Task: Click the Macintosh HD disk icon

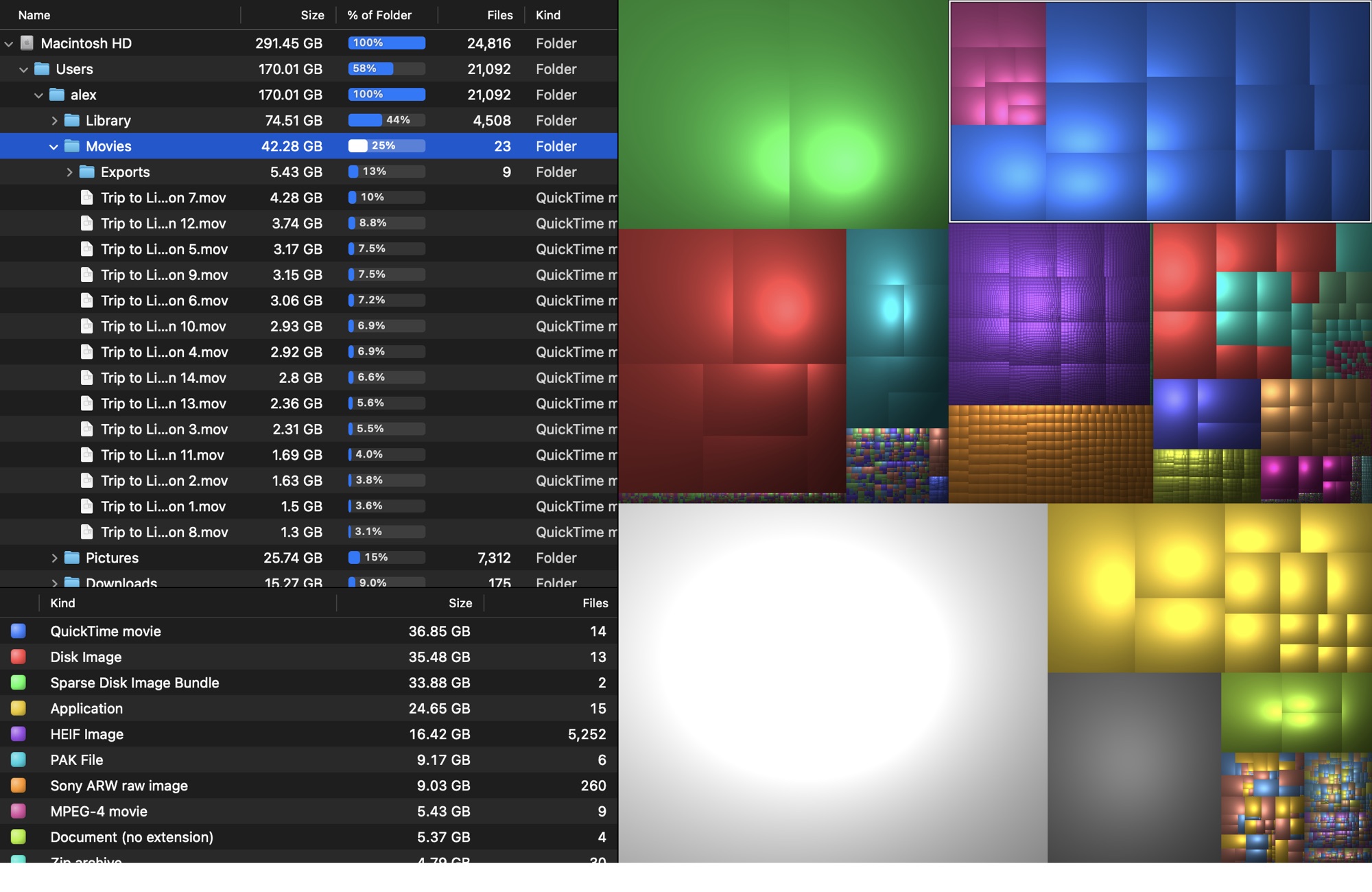Action: 27,43
